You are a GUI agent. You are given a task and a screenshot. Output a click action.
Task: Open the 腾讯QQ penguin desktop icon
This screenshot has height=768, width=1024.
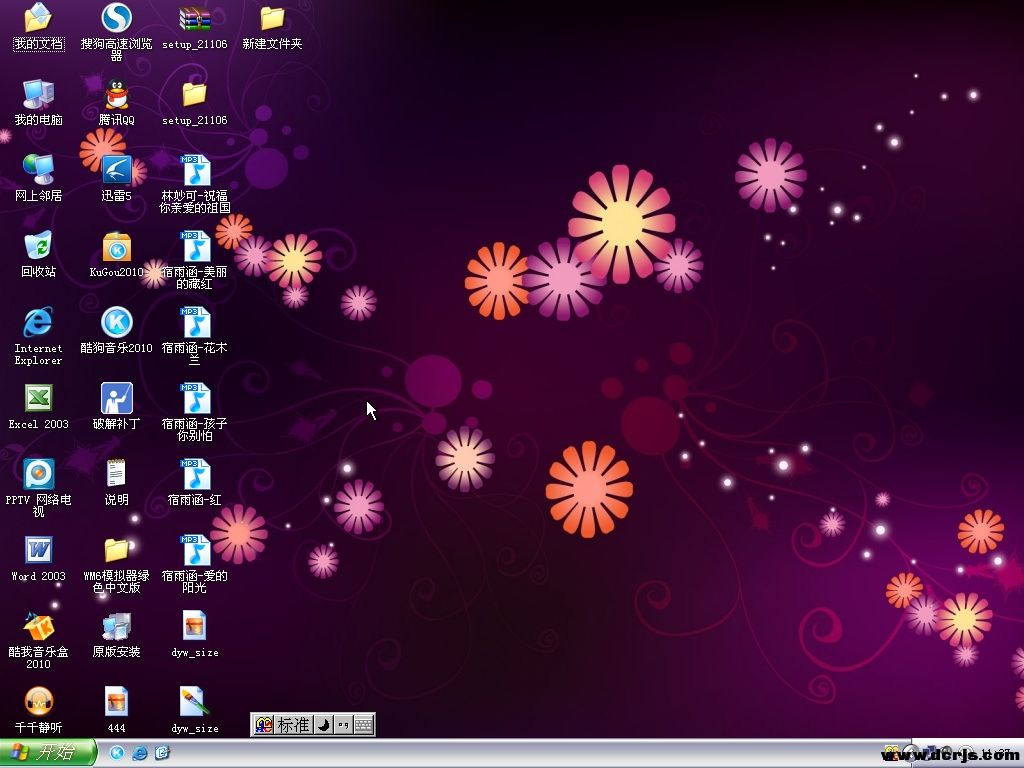click(x=117, y=97)
